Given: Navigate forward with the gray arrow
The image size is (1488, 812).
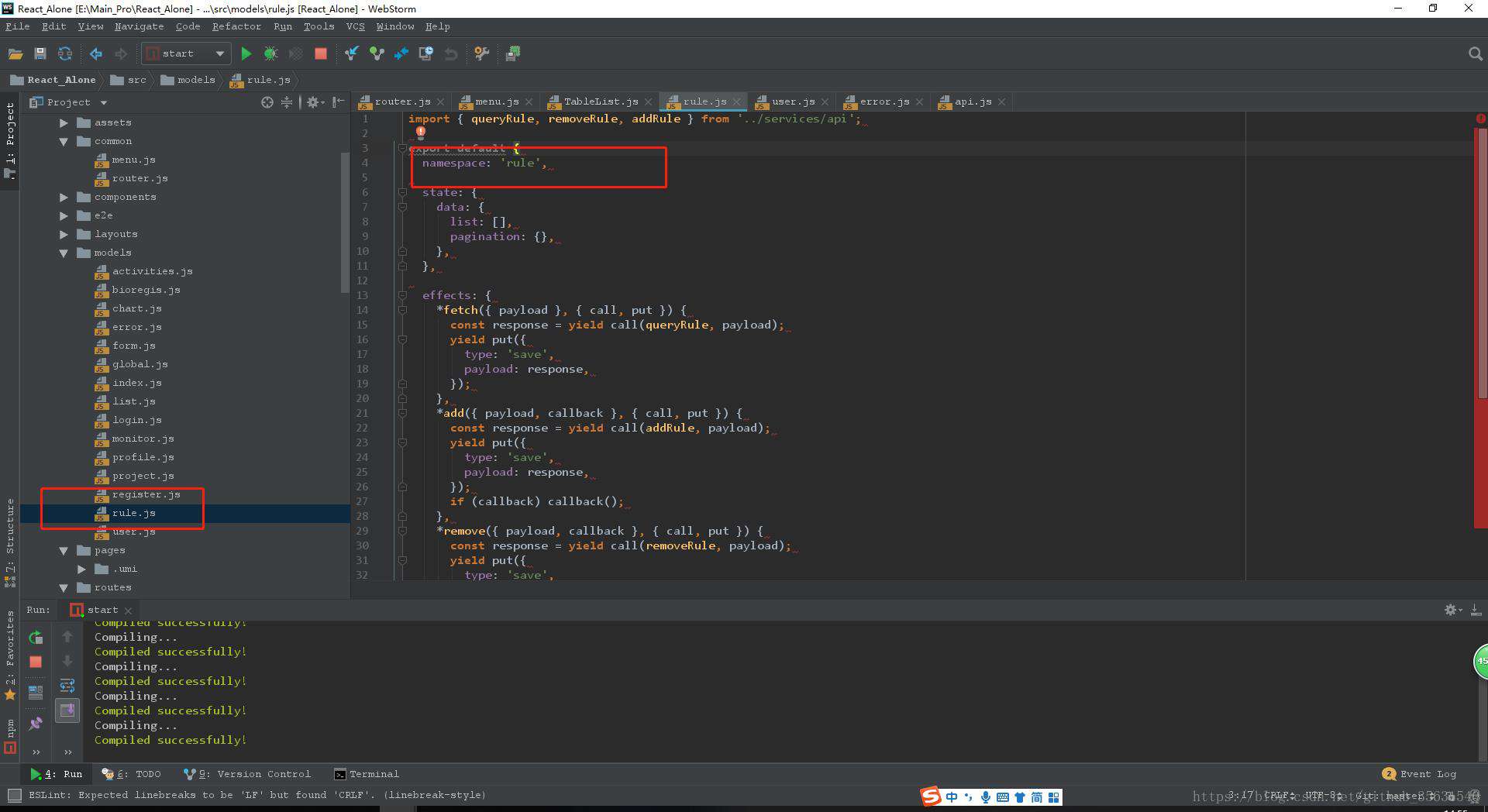Looking at the screenshot, I should pyautogui.click(x=120, y=53).
